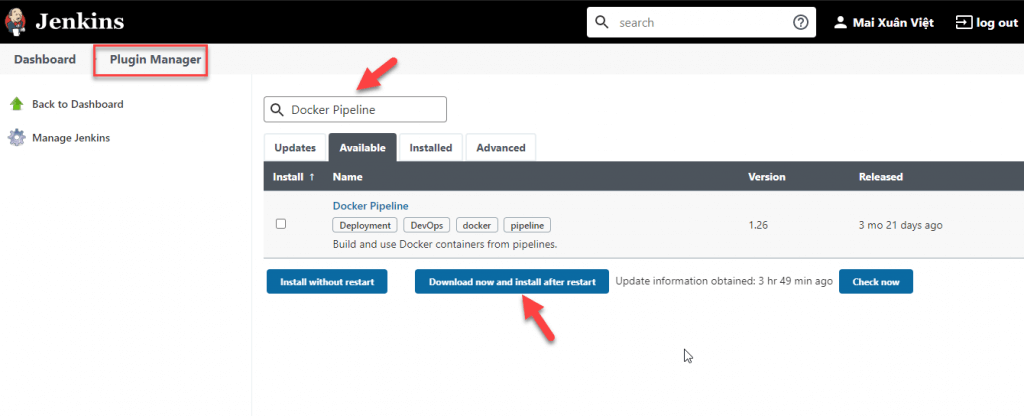Click the magnifier icon in plugin filter box
This screenshot has width=1024, height=416.
tap(277, 110)
